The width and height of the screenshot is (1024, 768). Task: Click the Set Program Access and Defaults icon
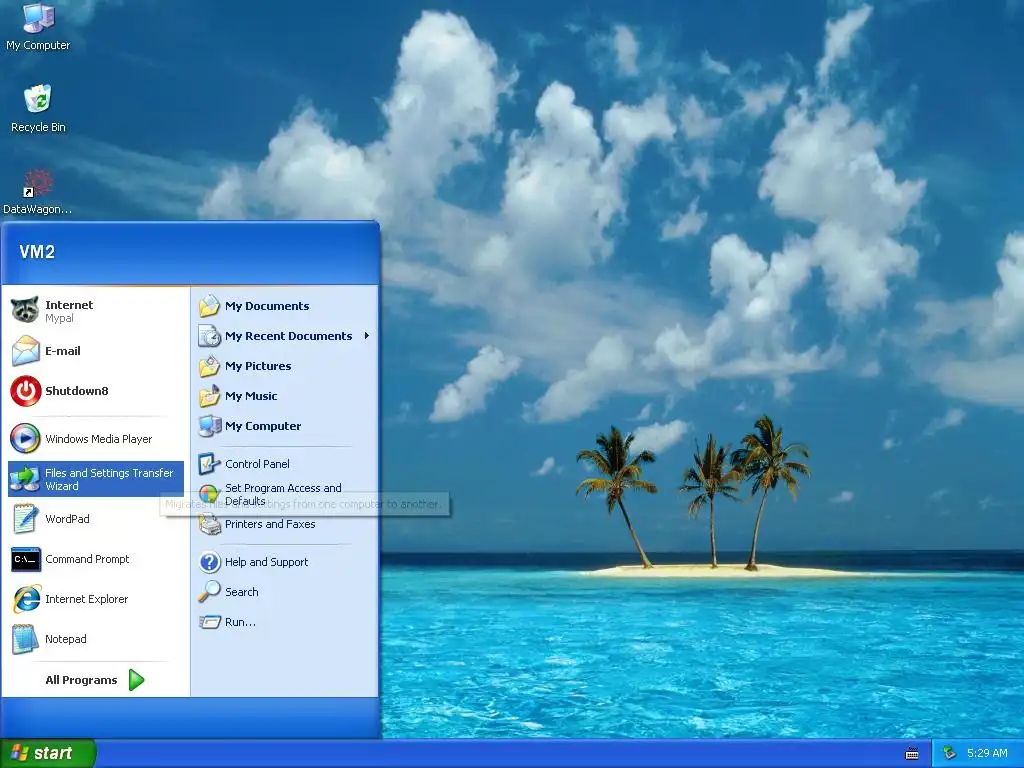pyautogui.click(x=209, y=494)
